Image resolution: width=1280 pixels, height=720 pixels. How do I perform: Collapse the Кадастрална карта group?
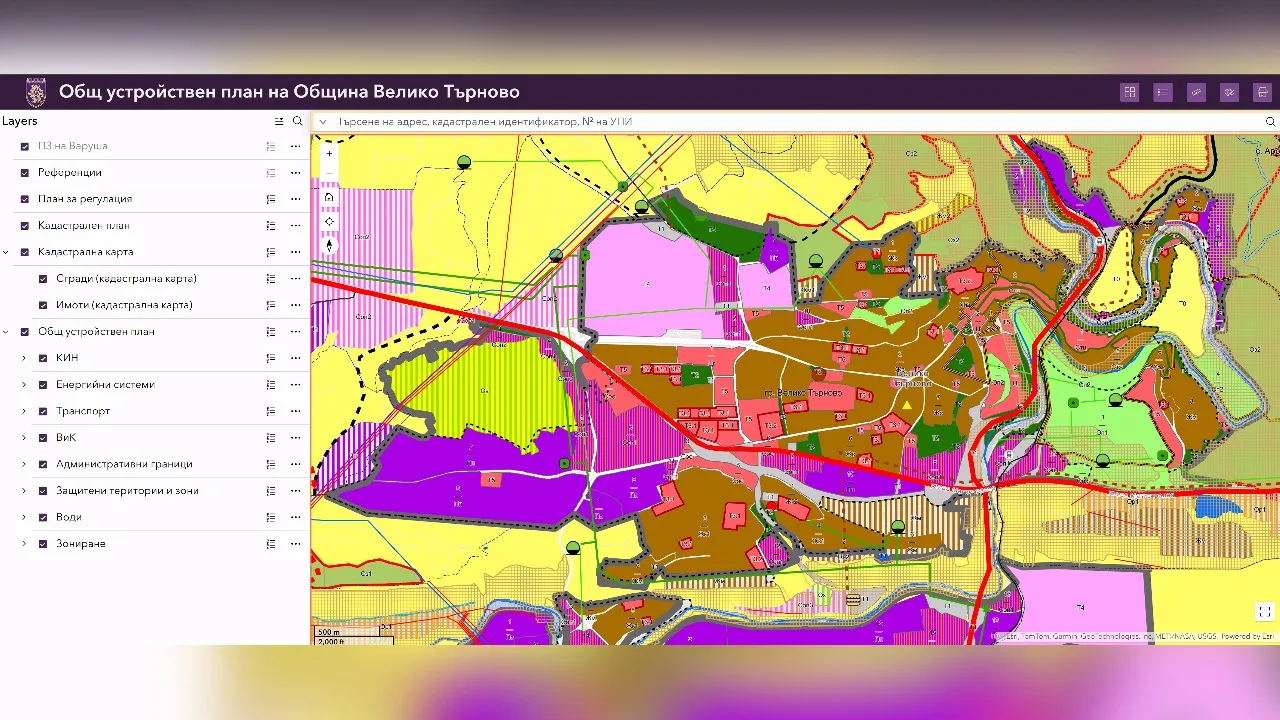click(x=7, y=252)
